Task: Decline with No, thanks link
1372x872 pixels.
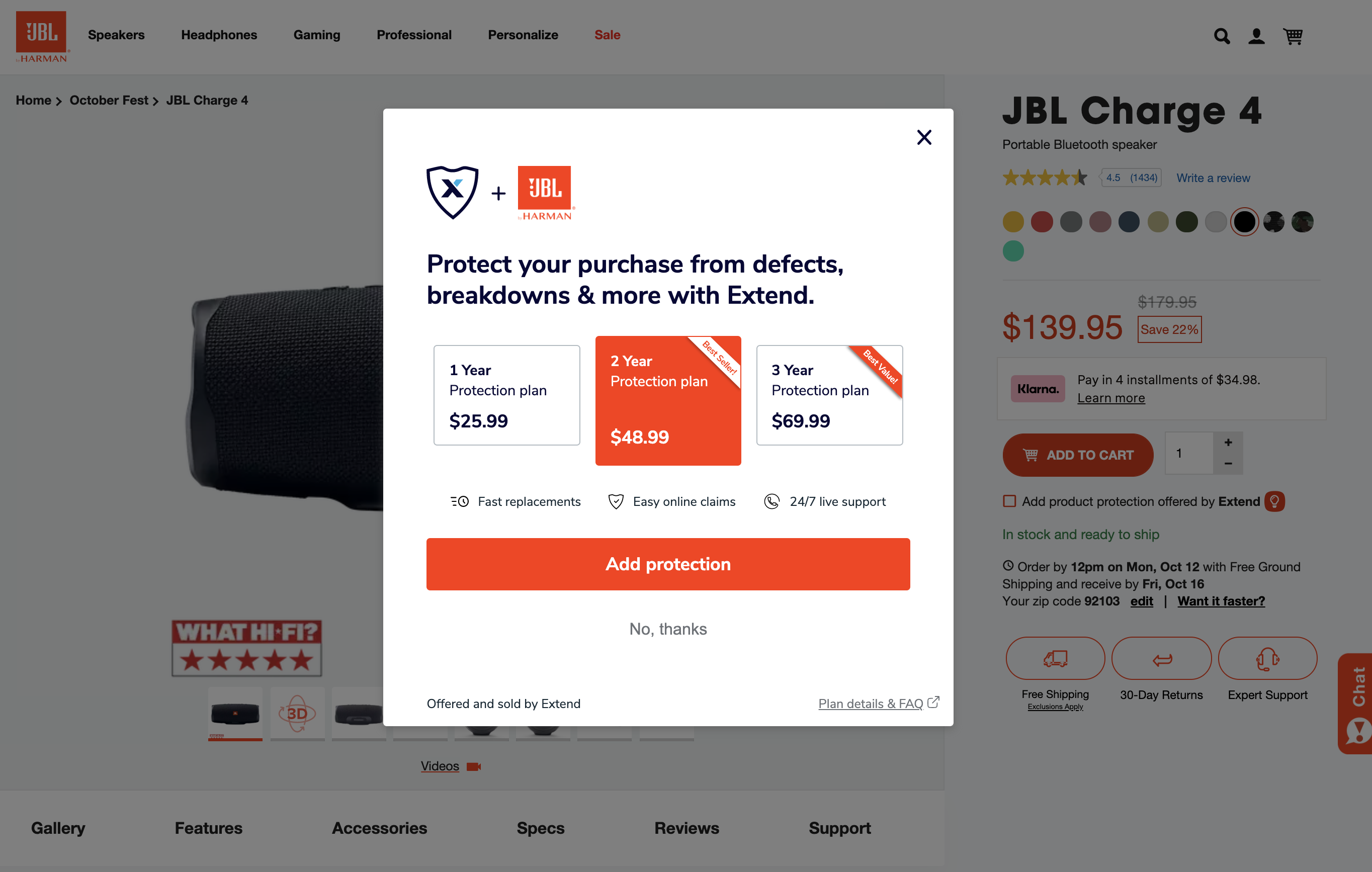Action: click(668, 629)
